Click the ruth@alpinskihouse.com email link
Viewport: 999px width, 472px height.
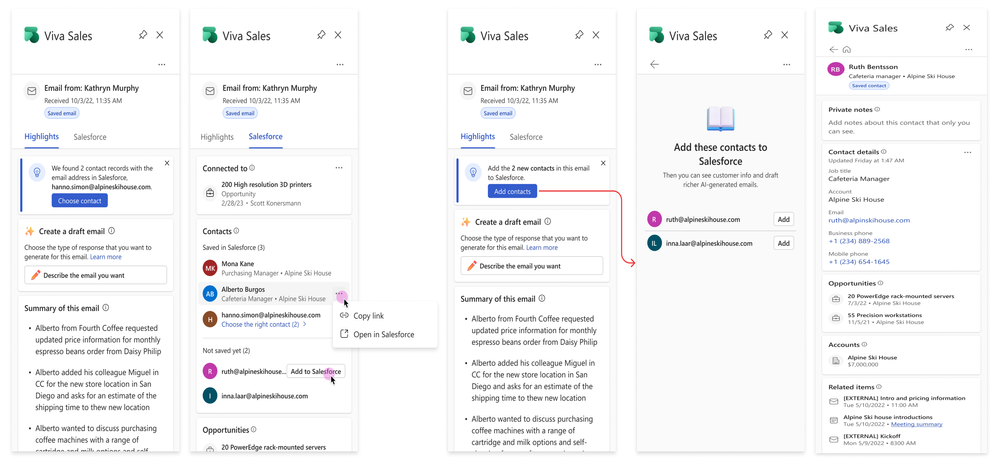click(x=869, y=220)
